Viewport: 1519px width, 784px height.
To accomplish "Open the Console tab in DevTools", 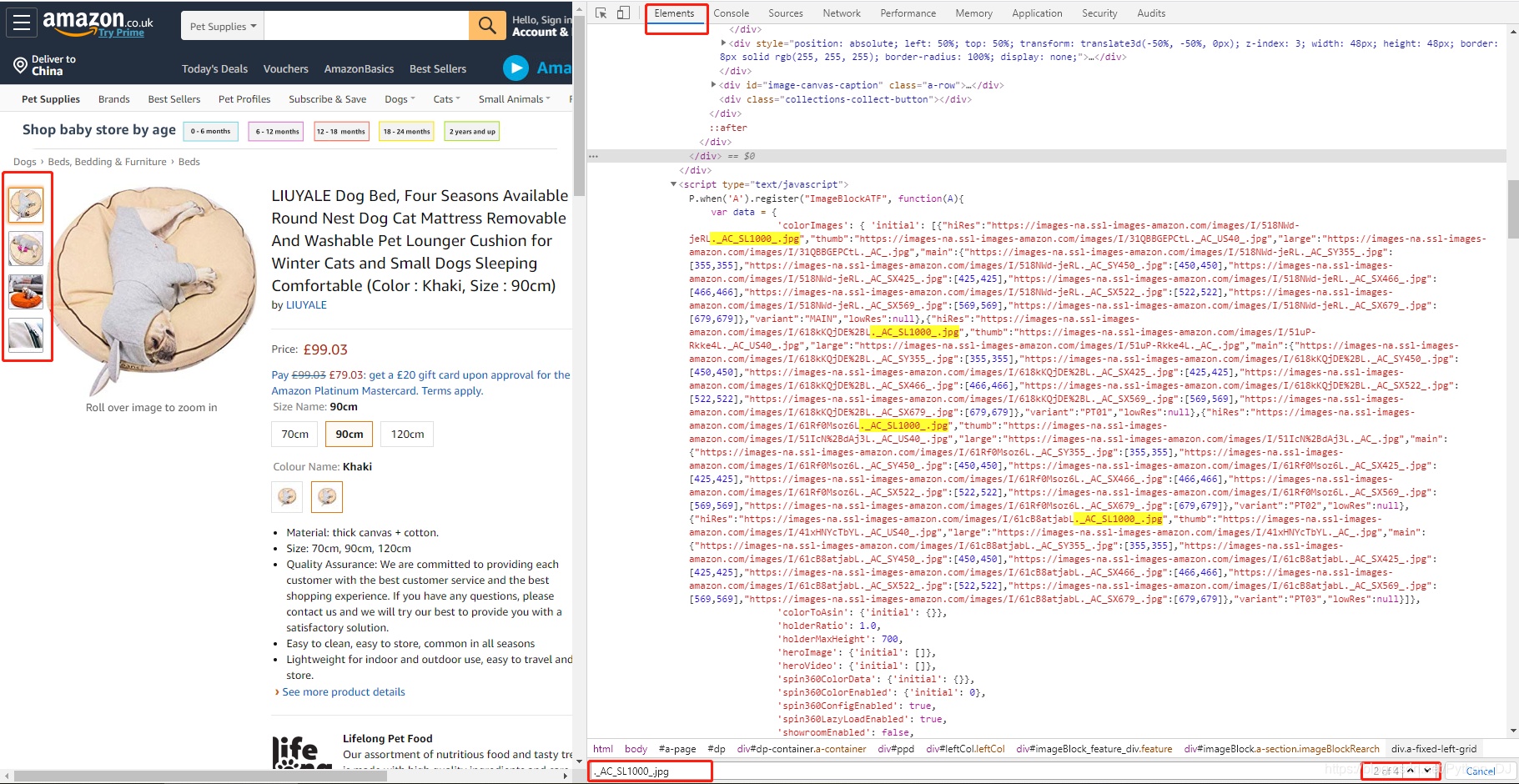I will point(731,13).
